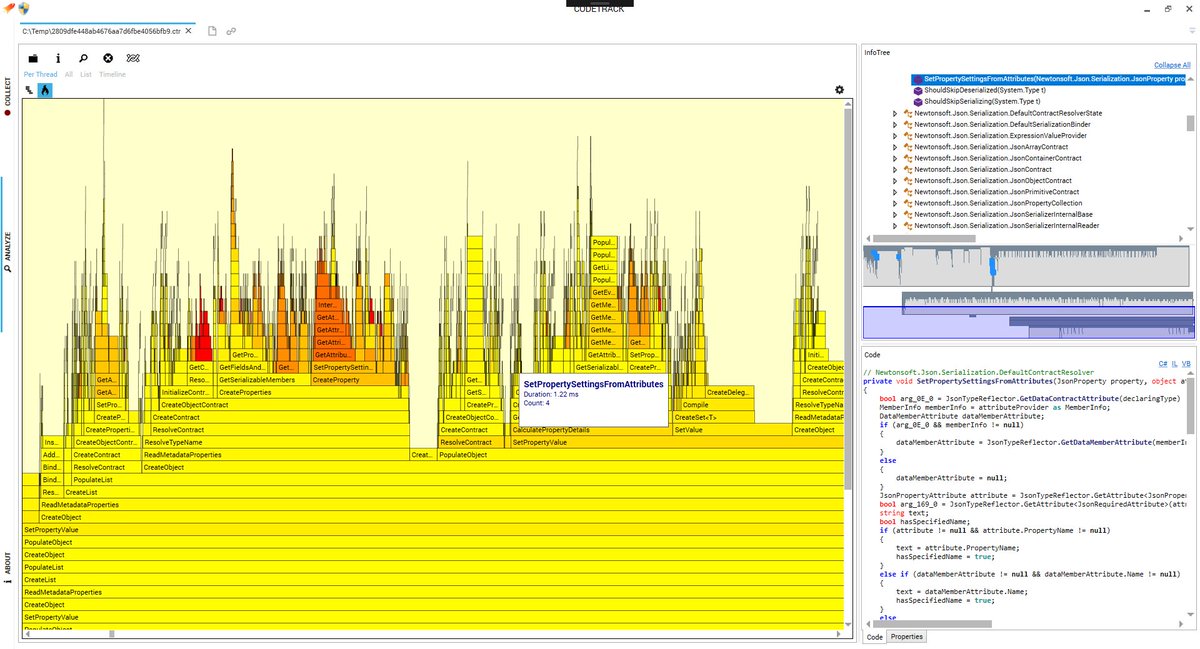Select the thread-interleaving icon in the toolbar

click(133, 57)
